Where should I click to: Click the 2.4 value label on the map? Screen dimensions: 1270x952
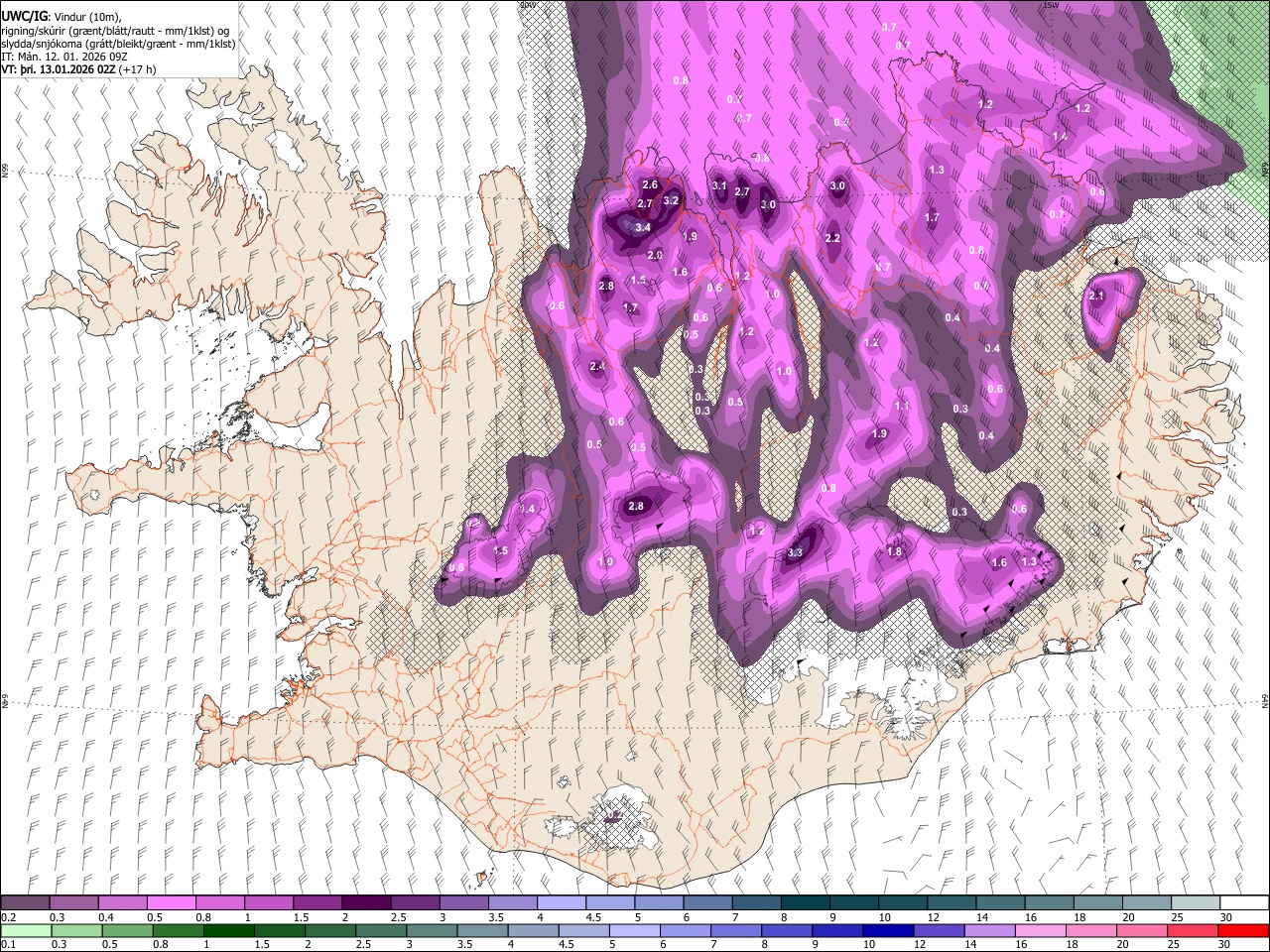(597, 366)
